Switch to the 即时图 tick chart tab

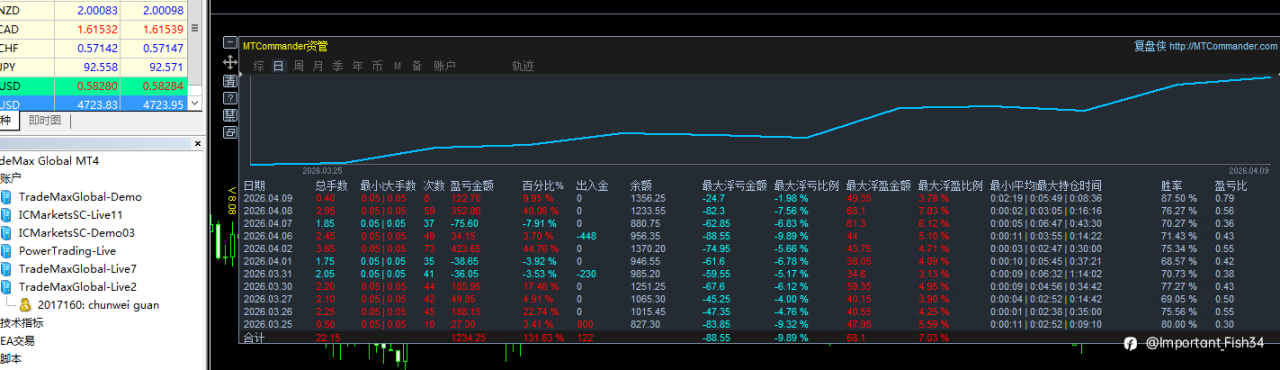[x=44, y=120]
